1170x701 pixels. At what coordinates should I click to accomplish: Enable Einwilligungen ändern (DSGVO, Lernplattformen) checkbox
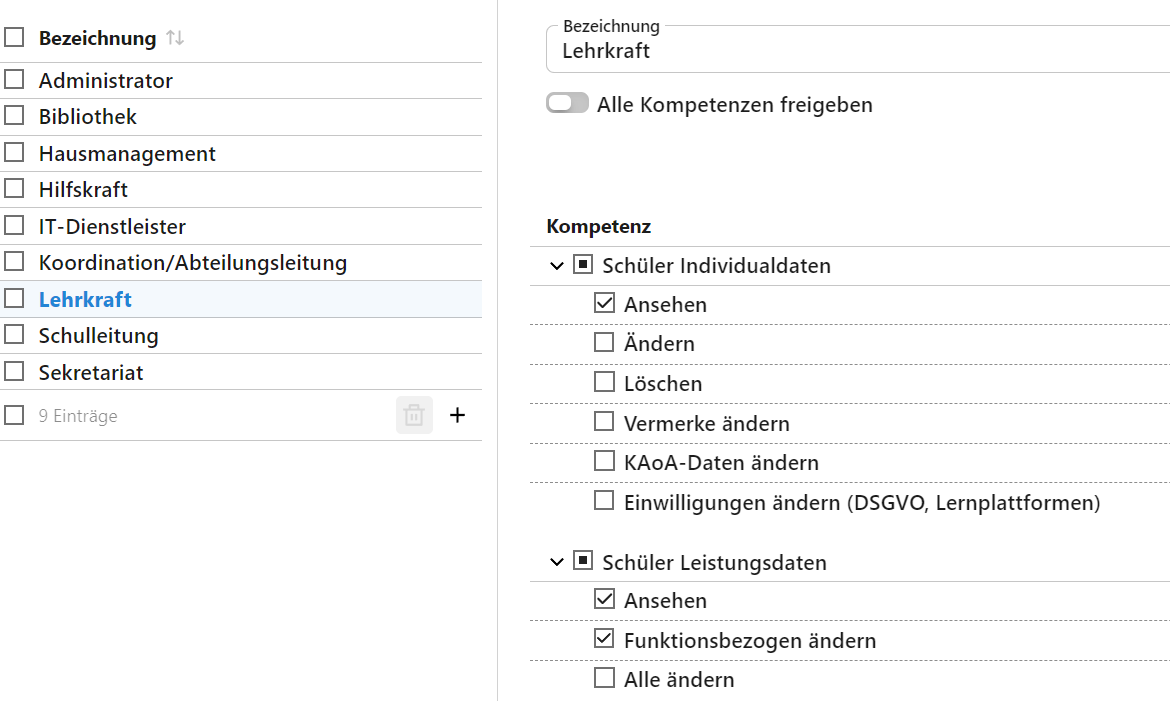tap(604, 501)
